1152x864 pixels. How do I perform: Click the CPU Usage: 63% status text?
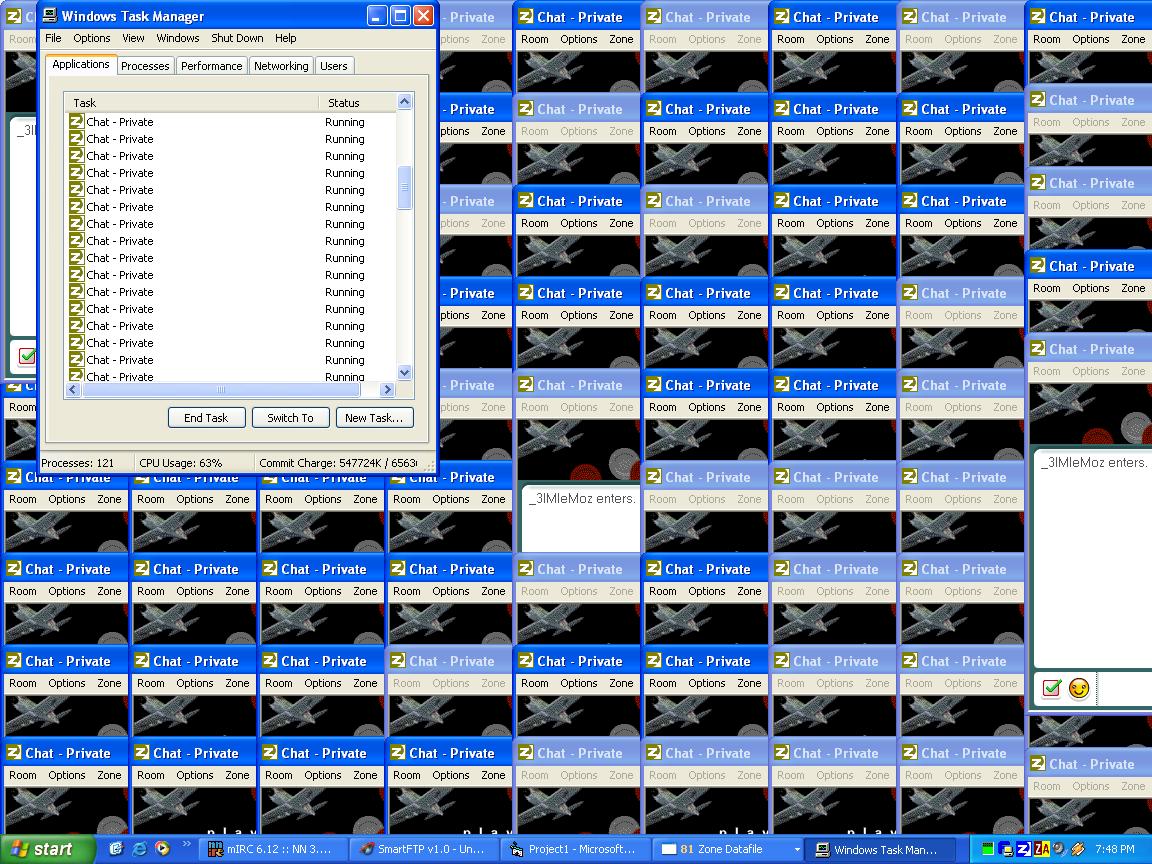[181, 463]
